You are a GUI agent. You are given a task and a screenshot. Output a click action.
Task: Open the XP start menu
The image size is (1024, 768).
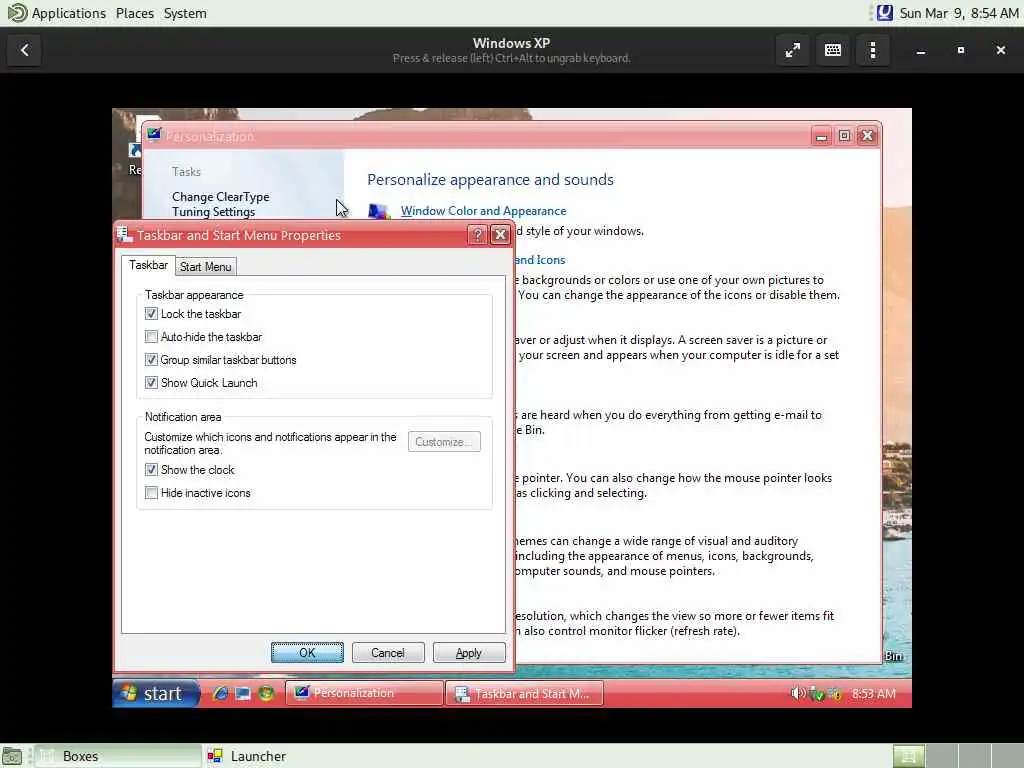click(x=155, y=694)
